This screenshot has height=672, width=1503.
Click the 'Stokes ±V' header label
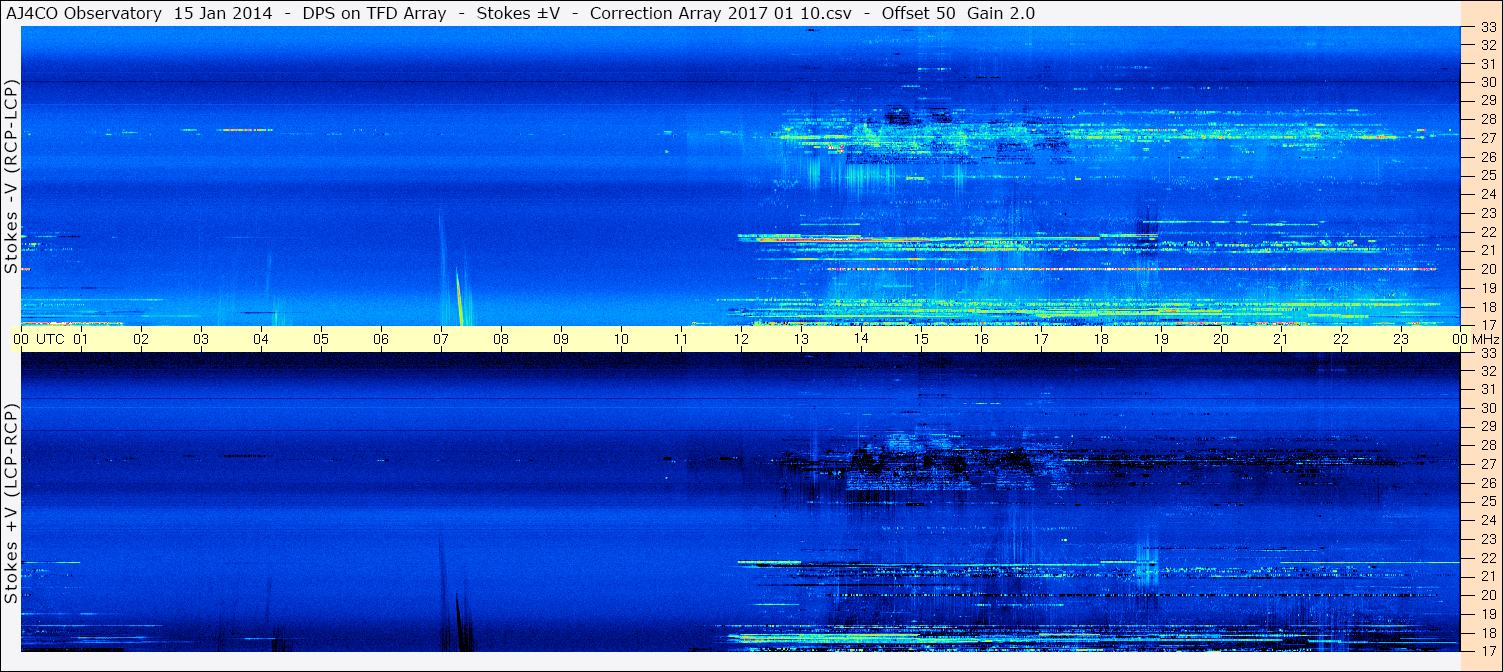point(519,14)
